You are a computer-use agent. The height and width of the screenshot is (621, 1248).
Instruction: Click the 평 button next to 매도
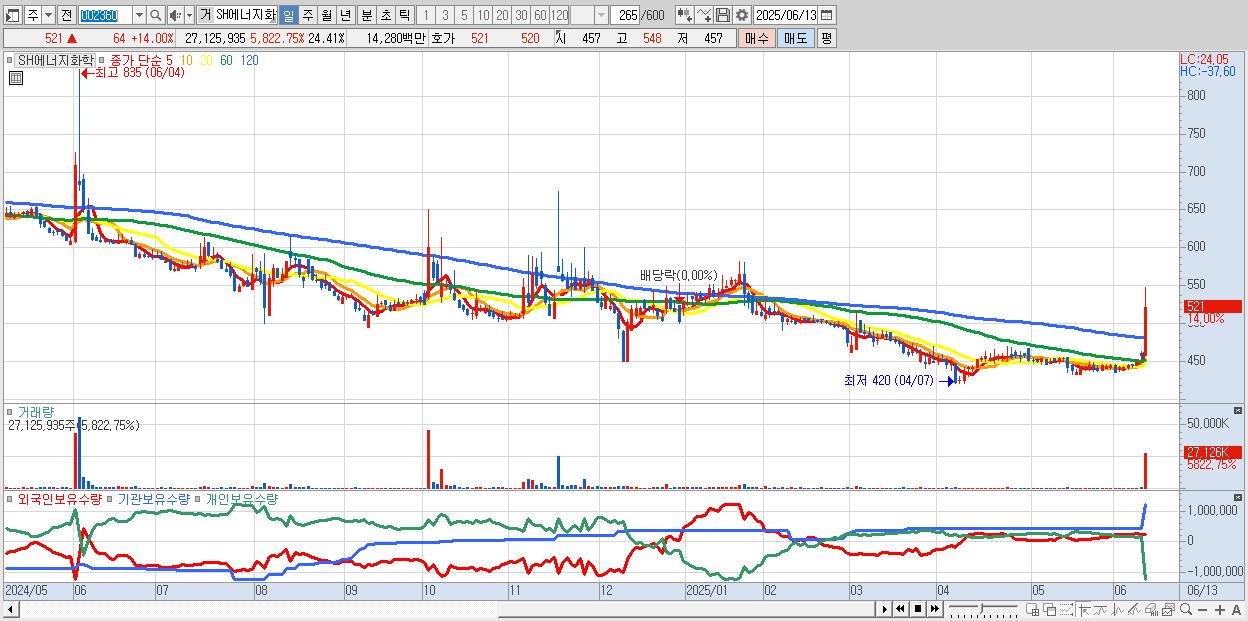pos(826,38)
